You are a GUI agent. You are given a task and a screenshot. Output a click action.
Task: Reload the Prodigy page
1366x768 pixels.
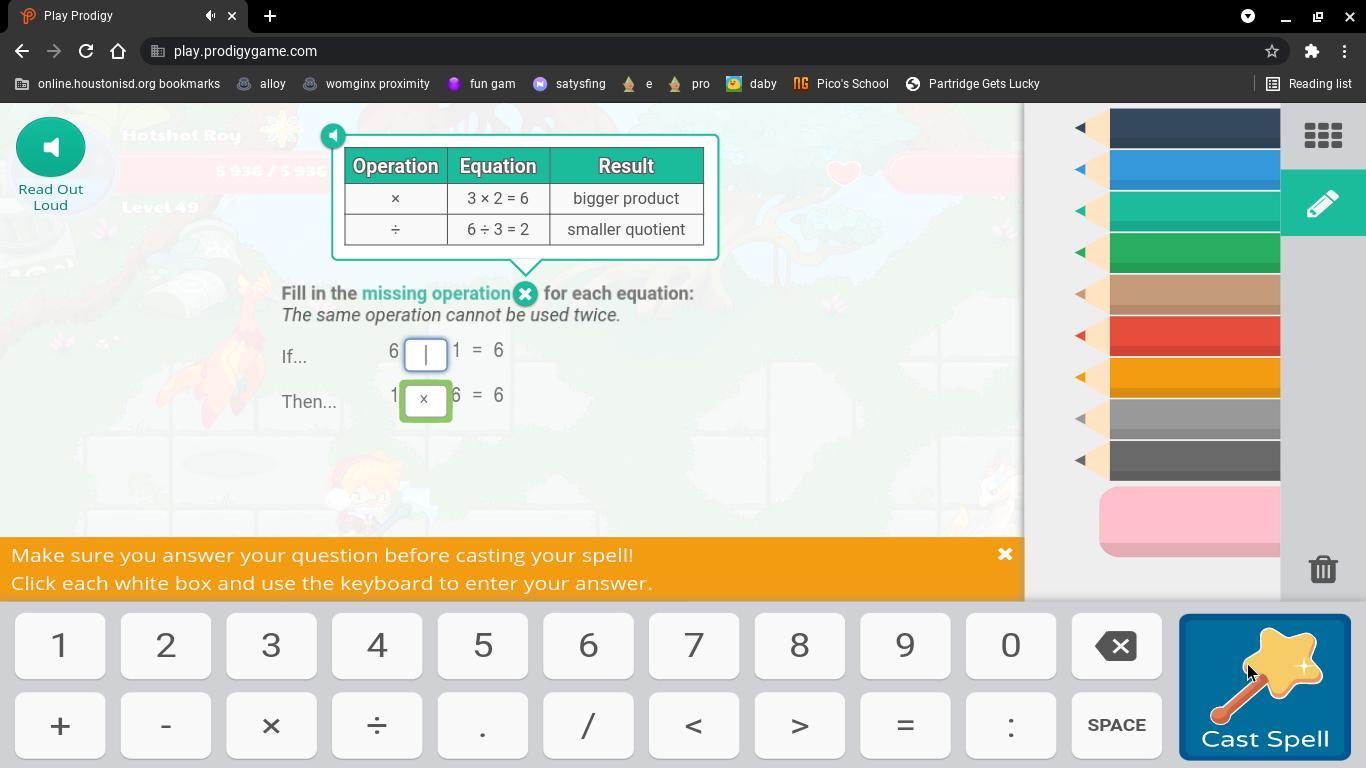pos(86,51)
